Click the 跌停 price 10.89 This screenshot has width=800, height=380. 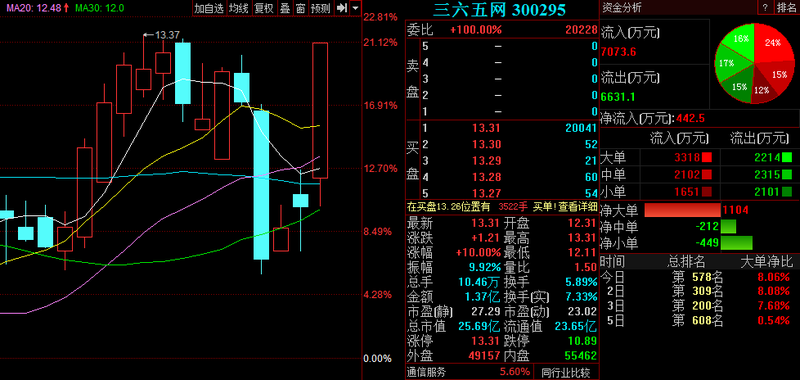coord(582,341)
